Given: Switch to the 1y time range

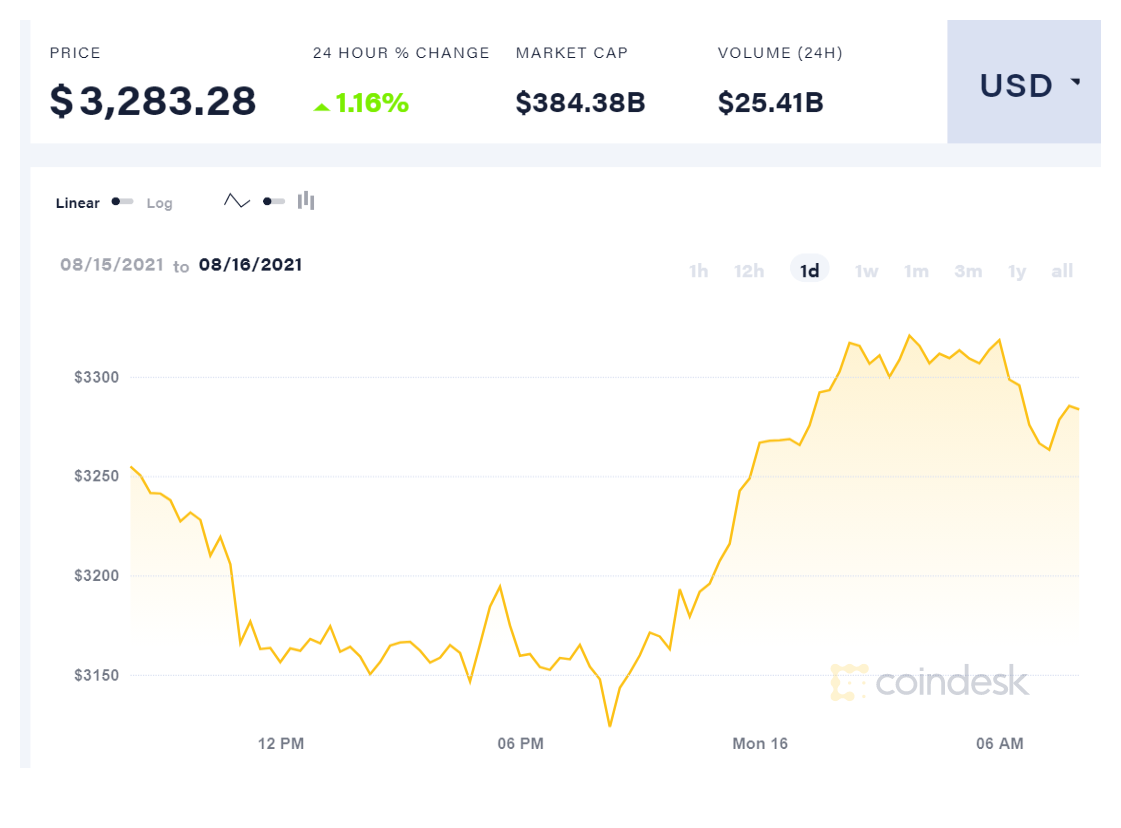Looking at the screenshot, I should tap(1017, 271).
